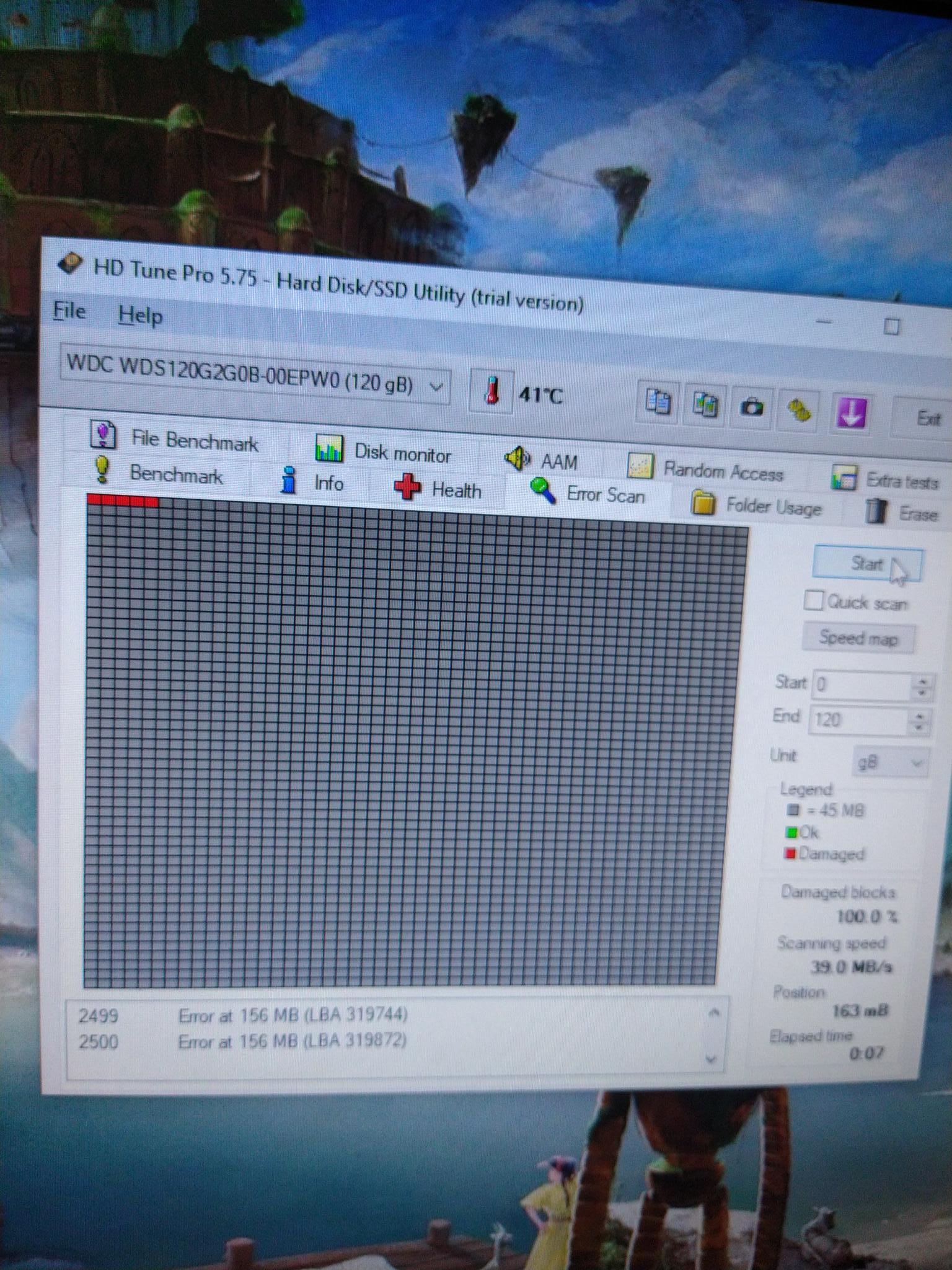
Task: Select the Benchmark tab
Action: [x=158, y=473]
